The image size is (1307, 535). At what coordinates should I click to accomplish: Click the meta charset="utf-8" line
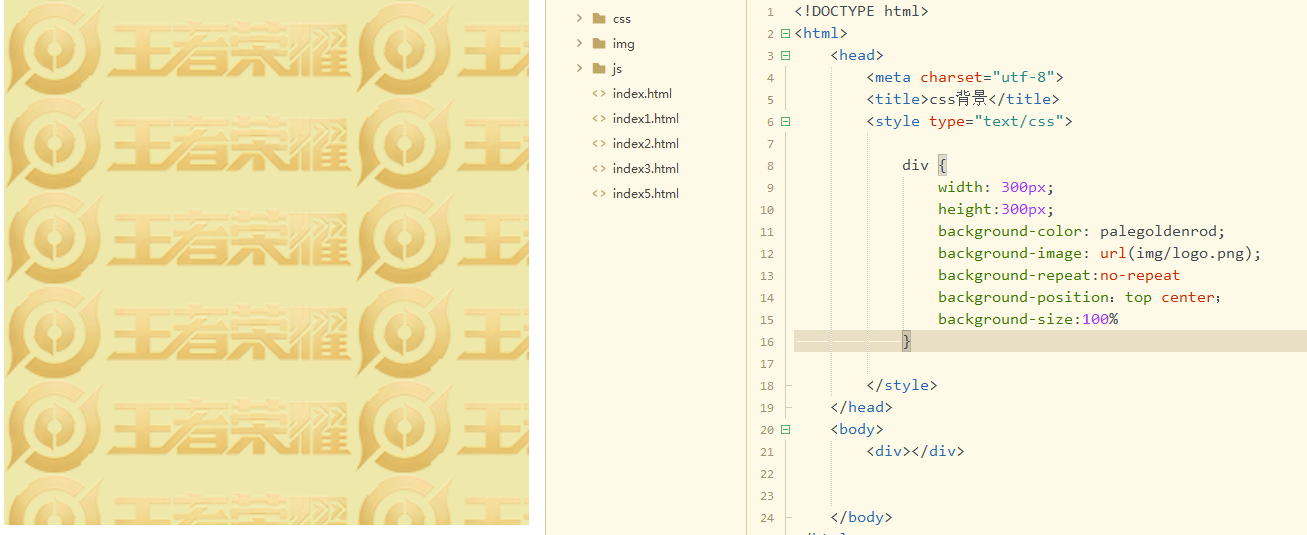tap(965, 77)
